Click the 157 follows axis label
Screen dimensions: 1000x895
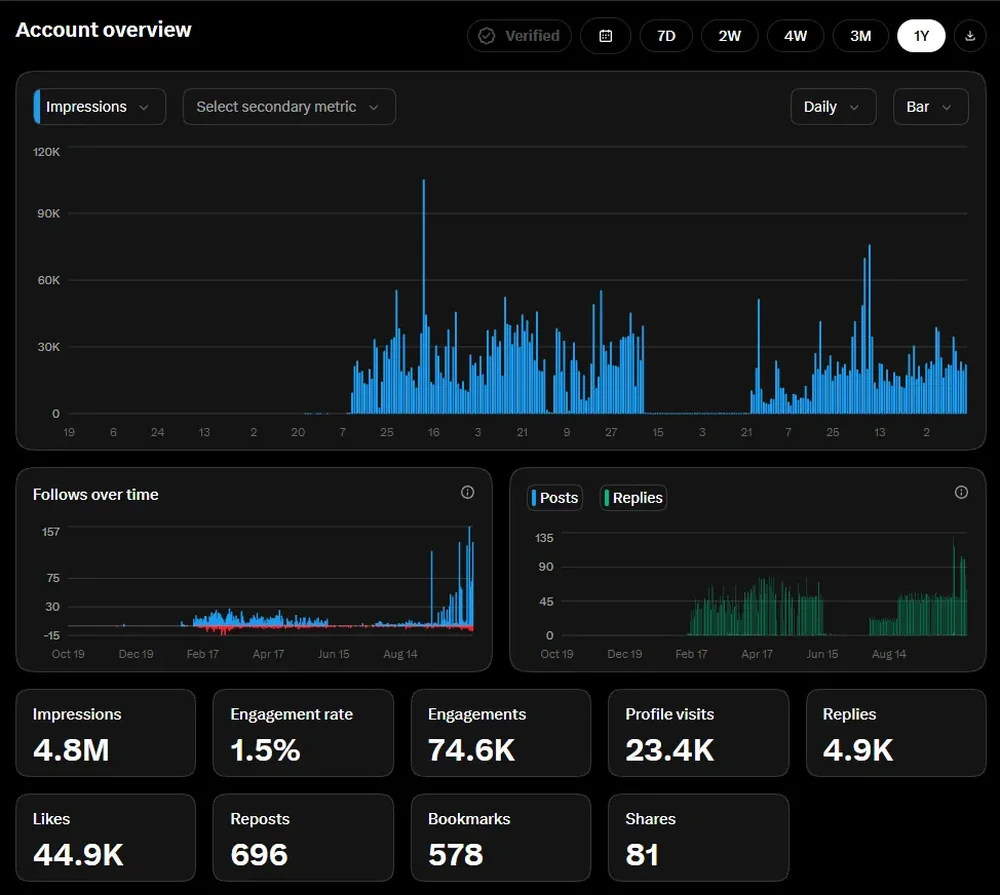tap(51, 532)
